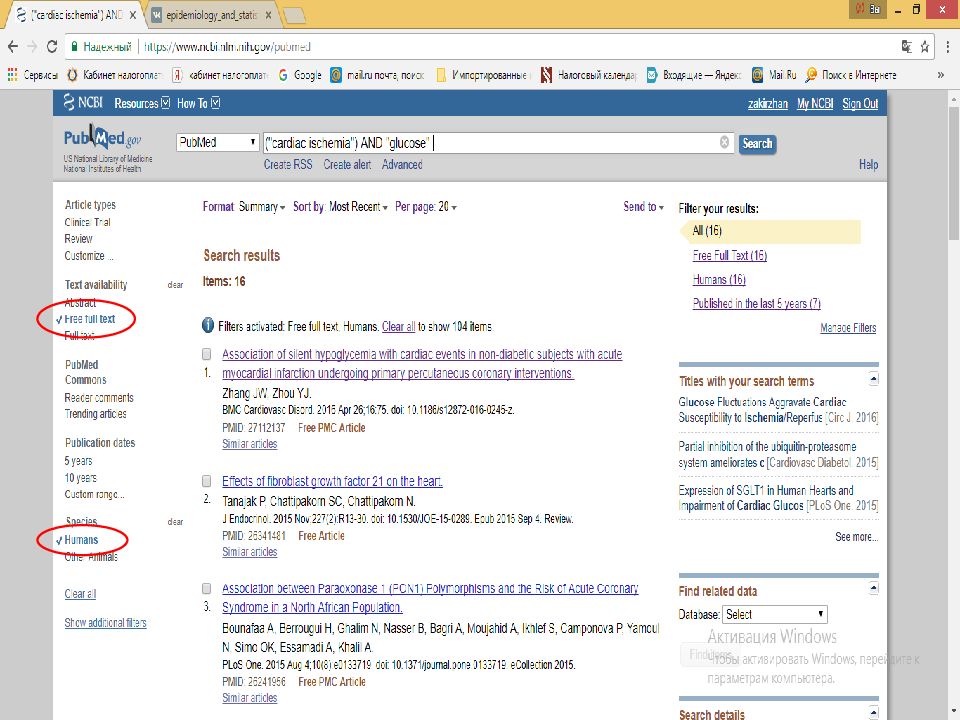Select the Free Full Text (16) filter
Viewport: 960px width, 720px height.
pyautogui.click(x=730, y=255)
